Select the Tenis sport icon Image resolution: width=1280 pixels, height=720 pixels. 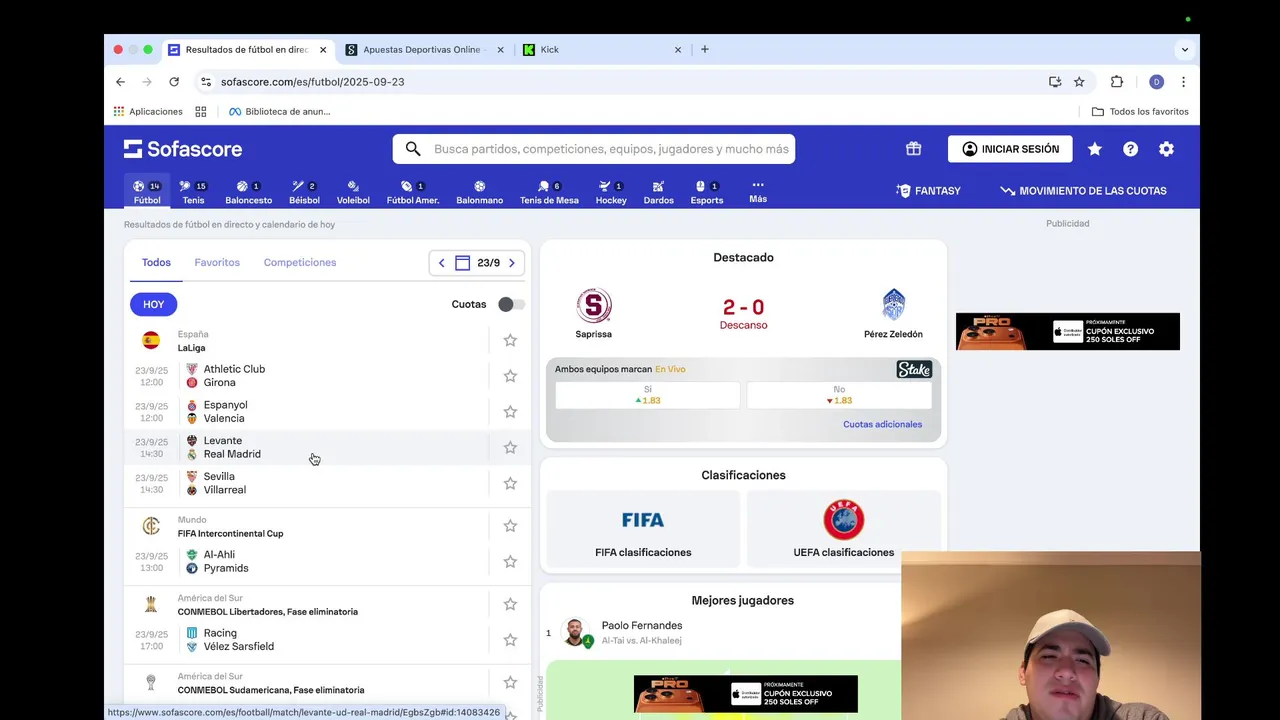[x=193, y=192]
